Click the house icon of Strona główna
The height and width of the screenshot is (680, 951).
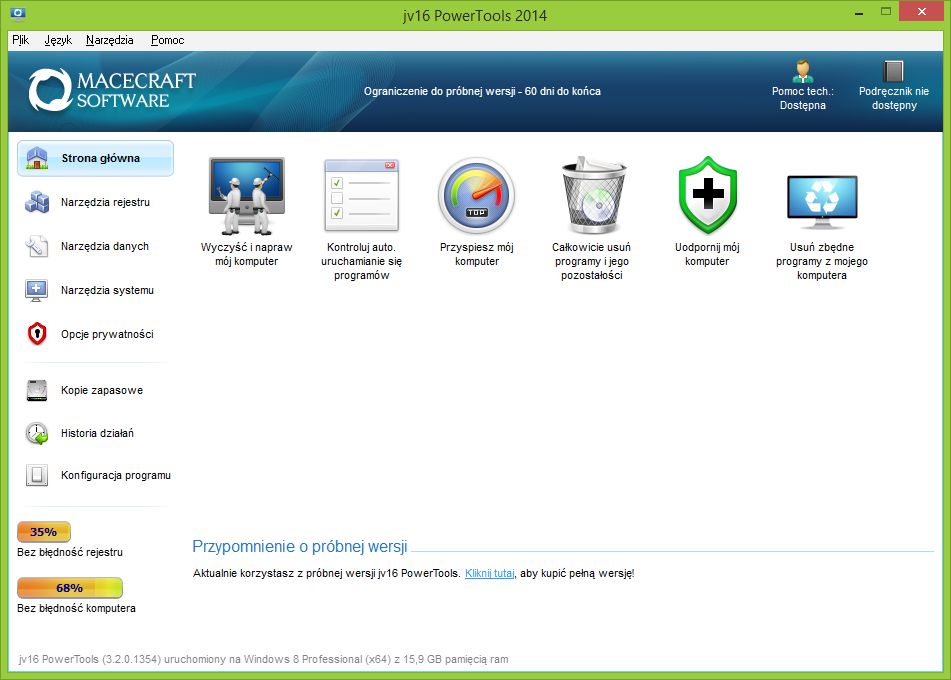coord(37,158)
